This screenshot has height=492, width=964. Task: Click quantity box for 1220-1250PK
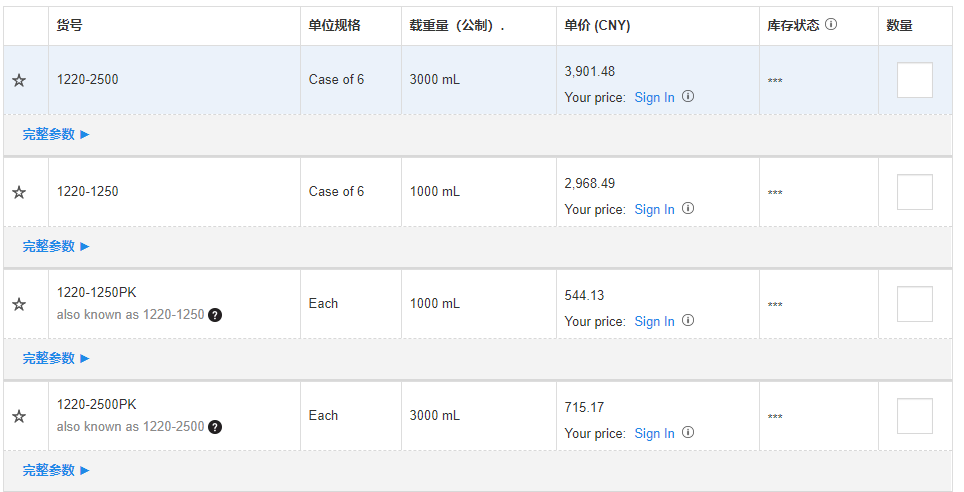914,304
